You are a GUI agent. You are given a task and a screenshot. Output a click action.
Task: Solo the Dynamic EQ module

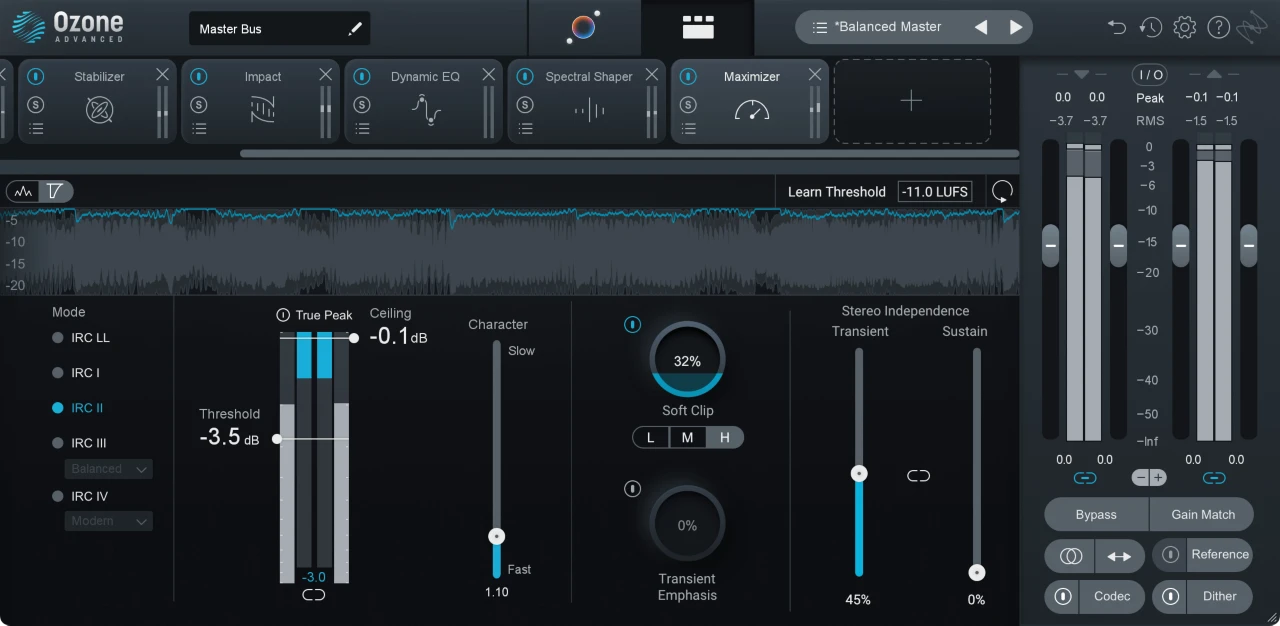(x=362, y=105)
